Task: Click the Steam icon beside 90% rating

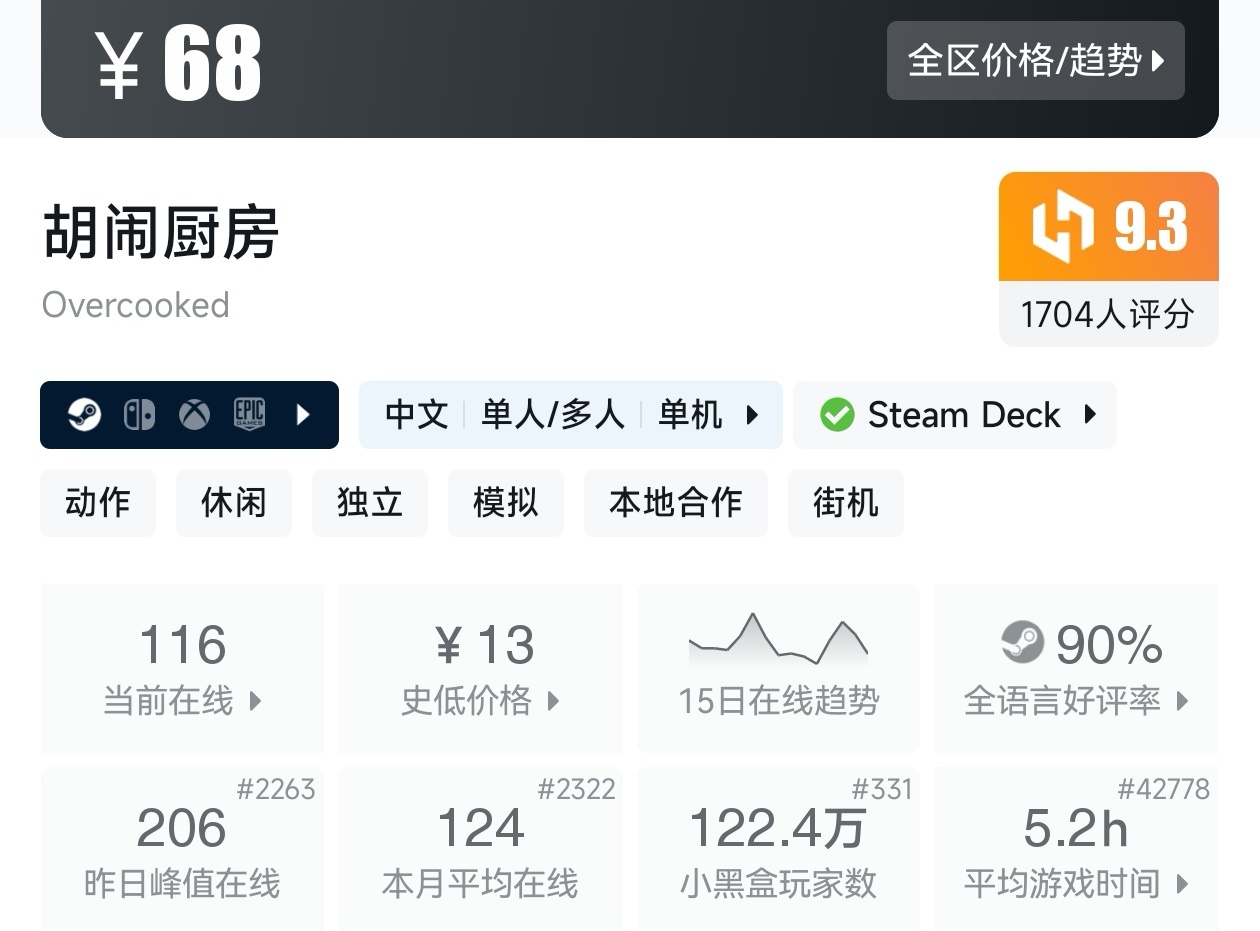Action: (1022, 642)
